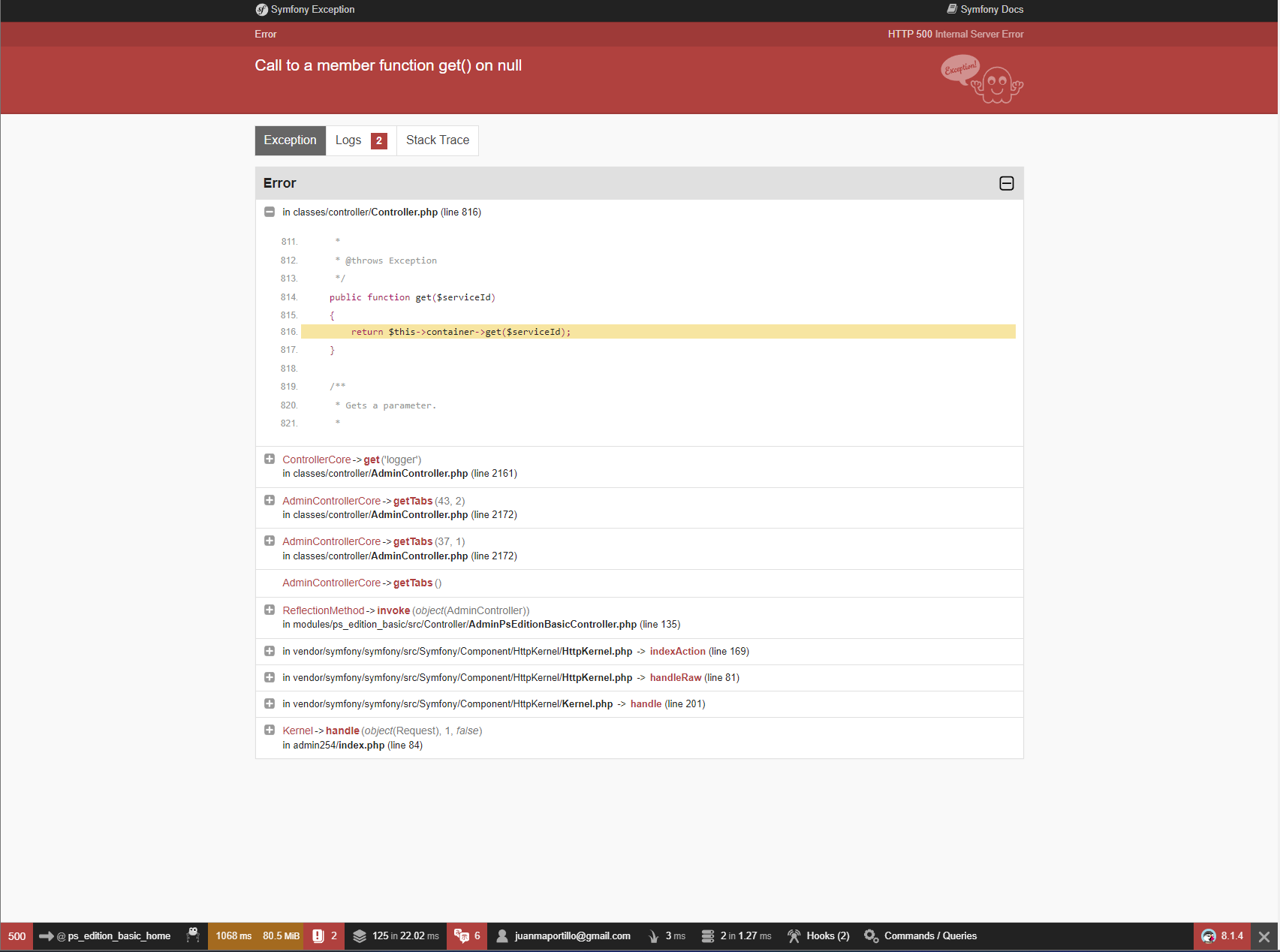Click the Symfony logo icon in header
1280x952 pixels.
(261, 10)
